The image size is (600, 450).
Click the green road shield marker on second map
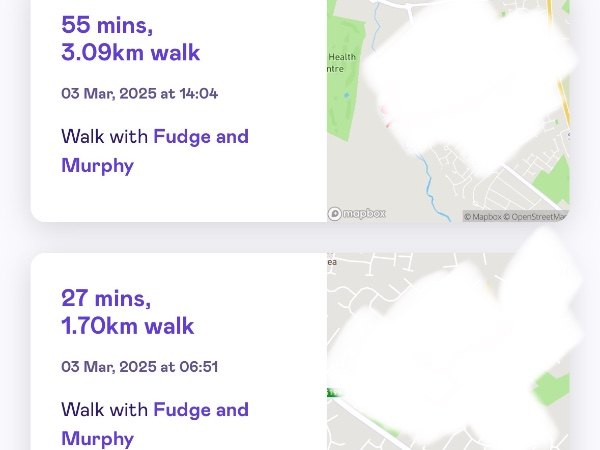click(x=334, y=393)
